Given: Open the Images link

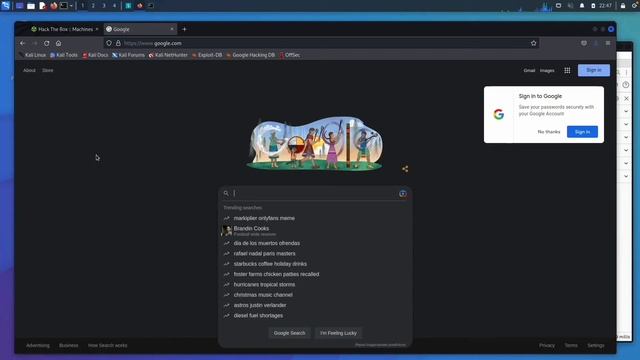Looking at the screenshot, I should (547, 70).
